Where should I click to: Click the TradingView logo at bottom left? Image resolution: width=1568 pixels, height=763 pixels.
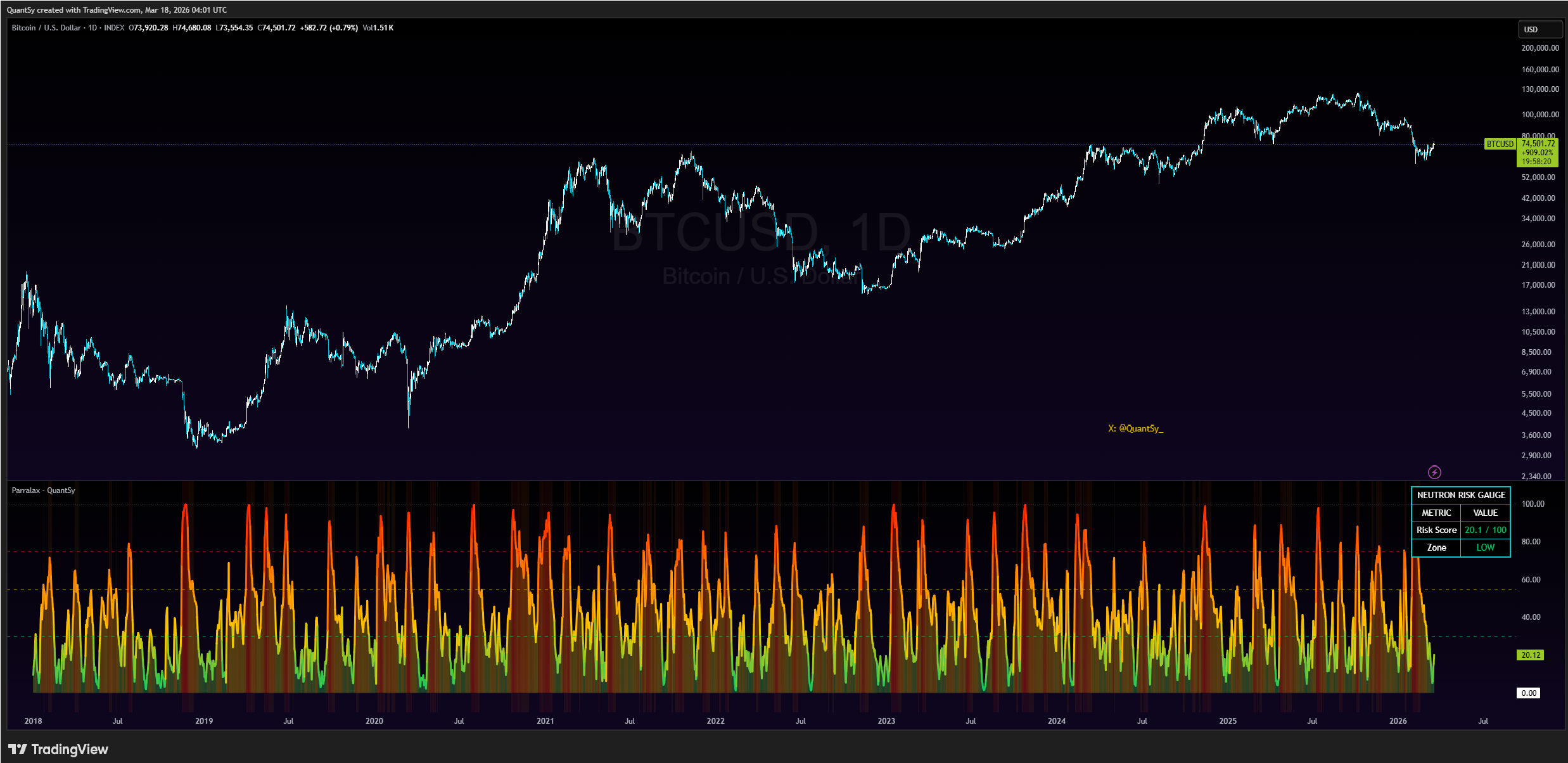pos(58,749)
